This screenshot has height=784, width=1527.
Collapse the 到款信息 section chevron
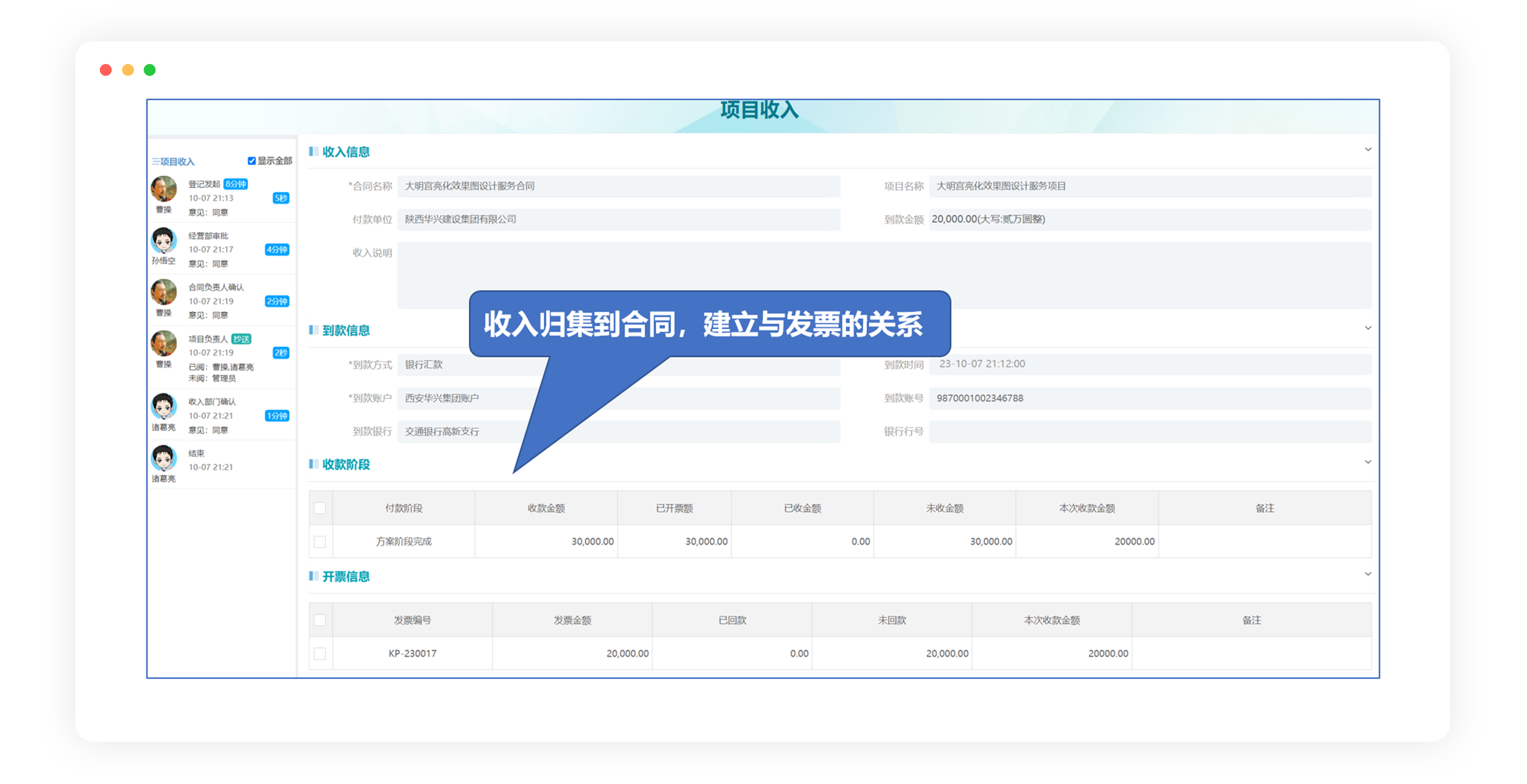coord(1369,327)
